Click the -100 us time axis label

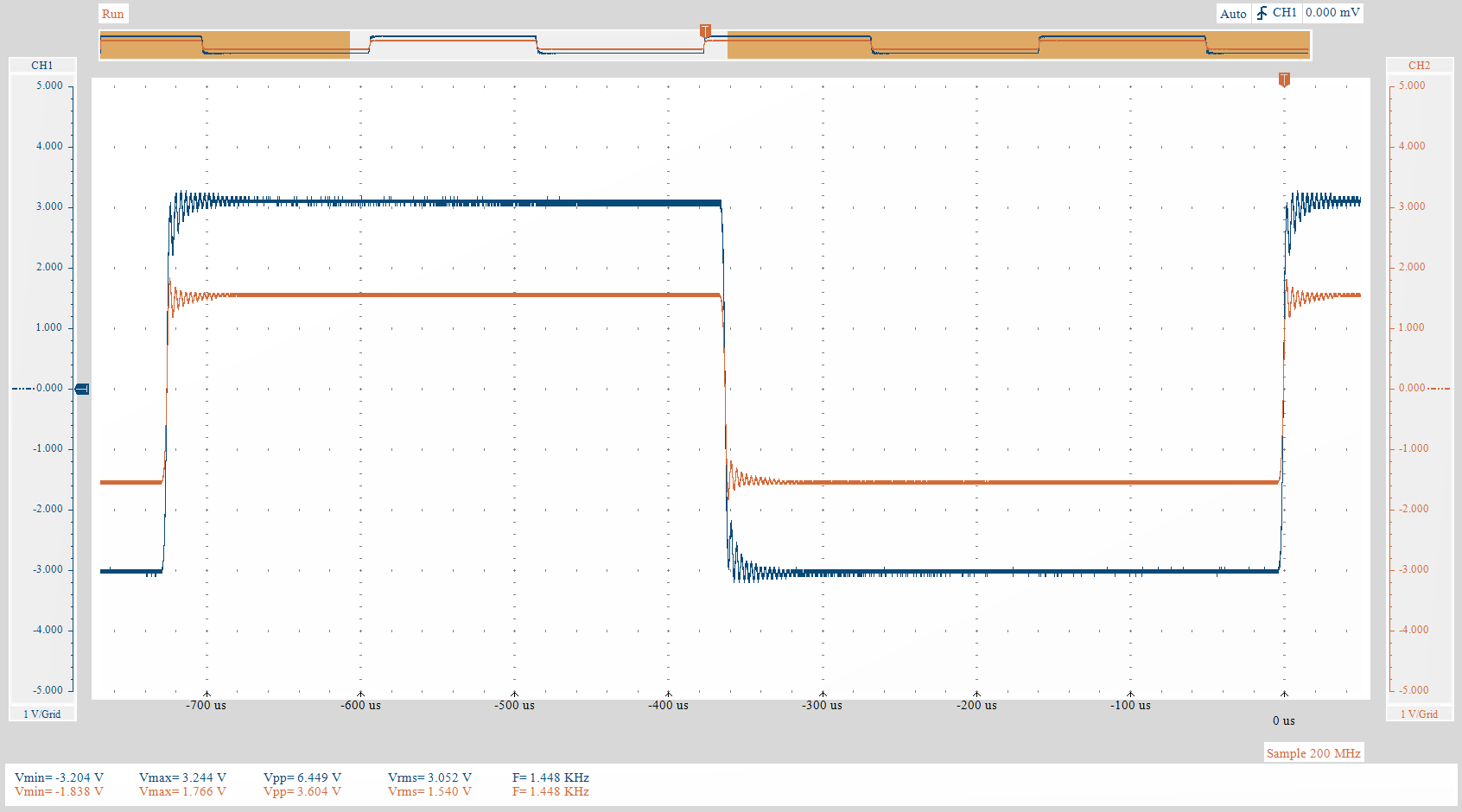click(1130, 705)
